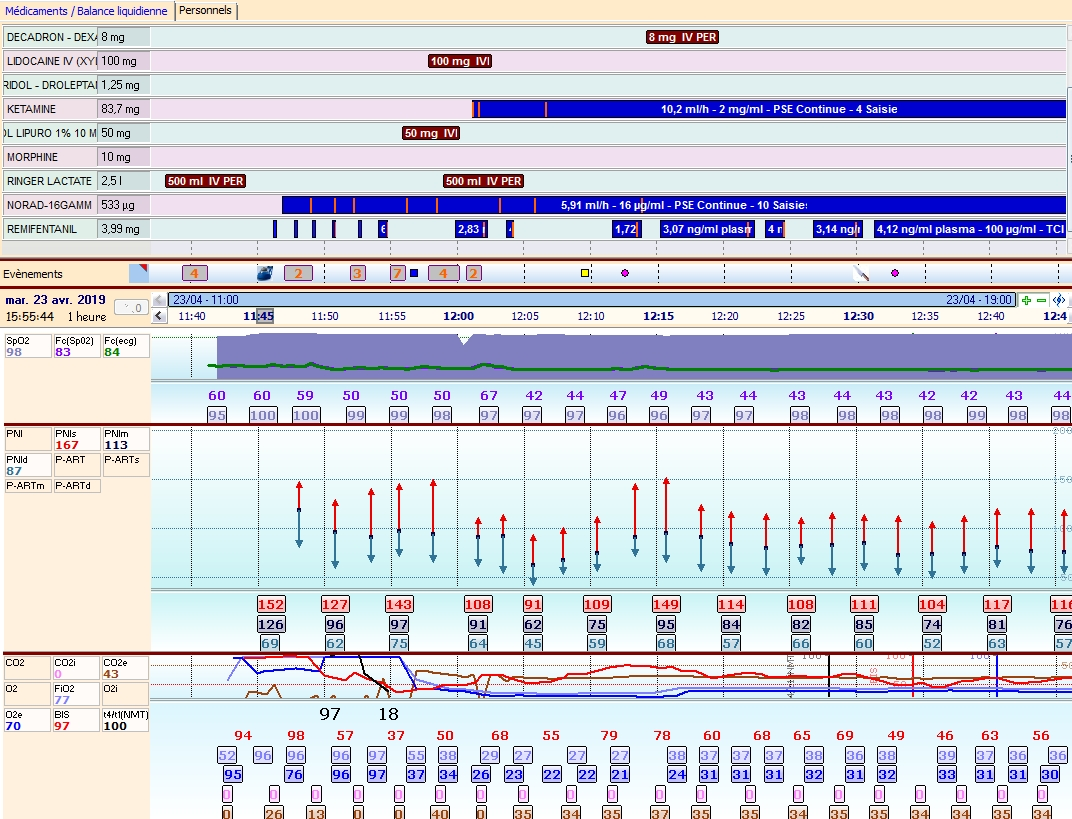Click the heart rate value 67

(489, 395)
